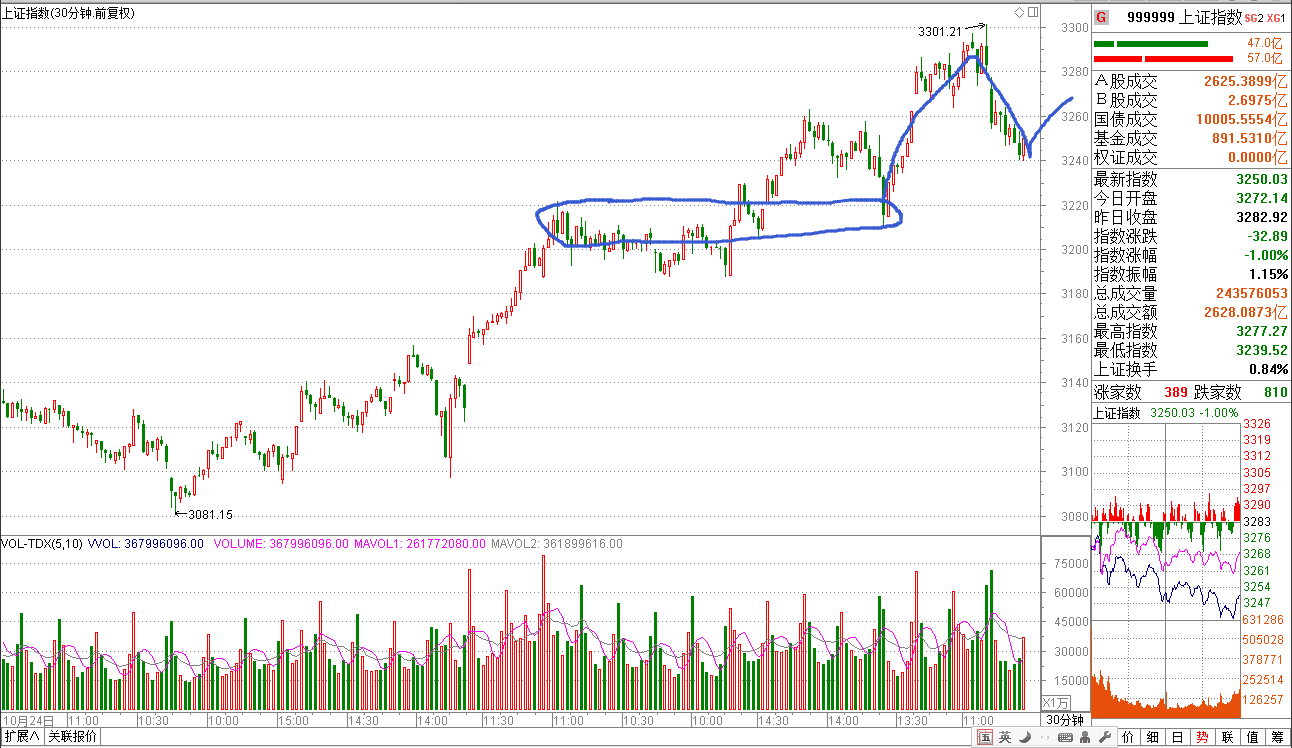Screen dimensions: 1292x748
Task: Expand the 扩展 panel at bottom left
Action: click(x=21, y=737)
